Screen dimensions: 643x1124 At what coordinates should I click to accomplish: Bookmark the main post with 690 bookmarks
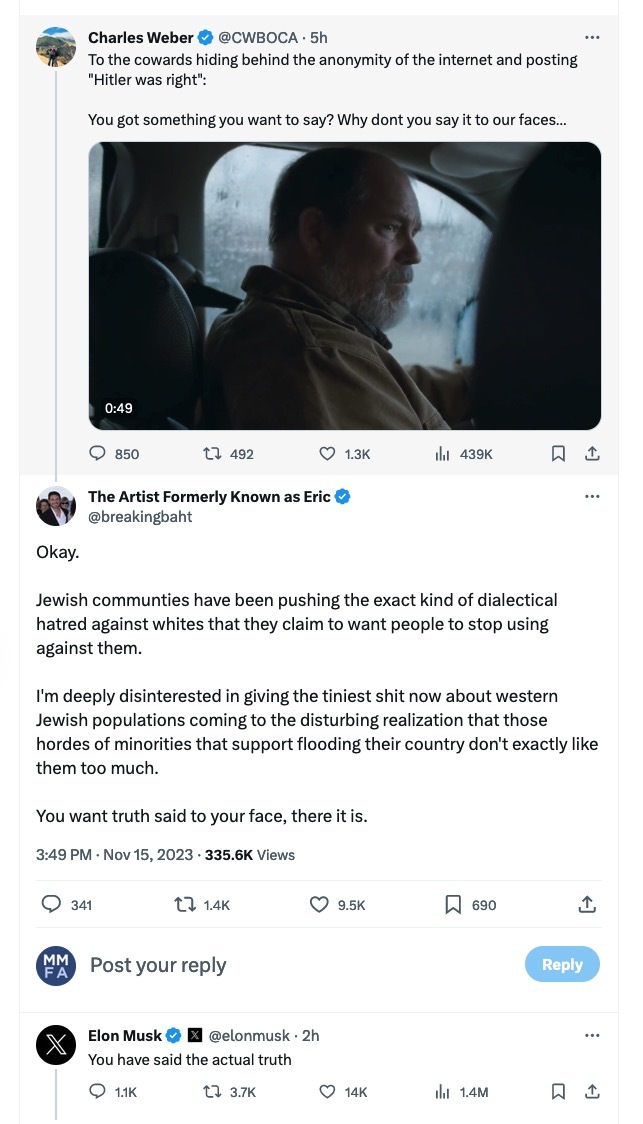click(453, 904)
